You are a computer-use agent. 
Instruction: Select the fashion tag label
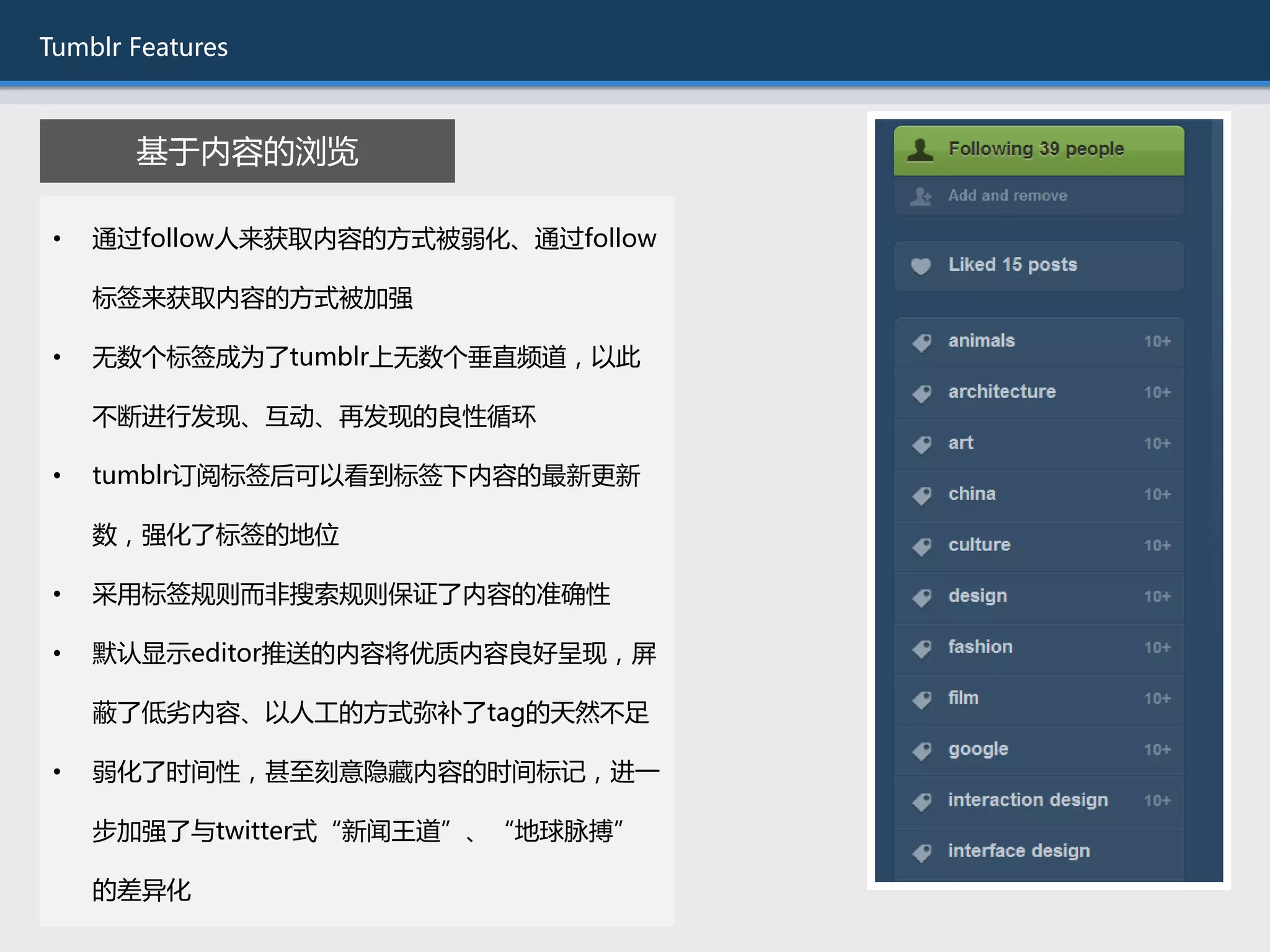pos(980,646)
